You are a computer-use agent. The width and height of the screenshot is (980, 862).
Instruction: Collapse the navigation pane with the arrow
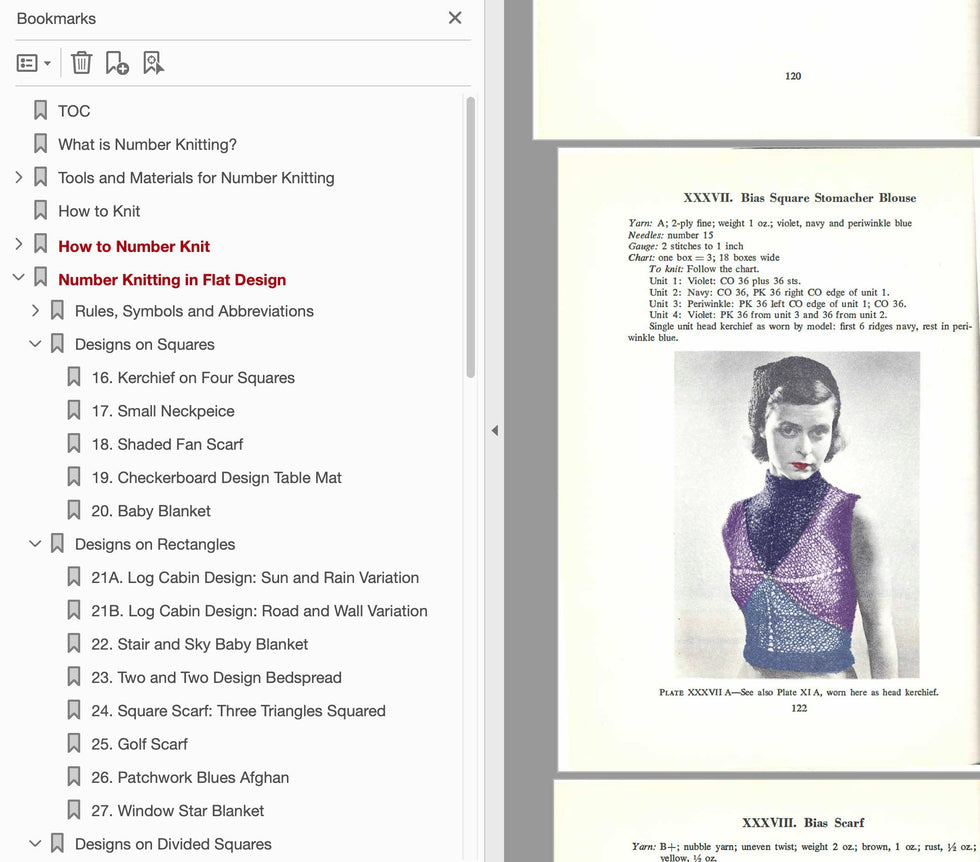494,430
